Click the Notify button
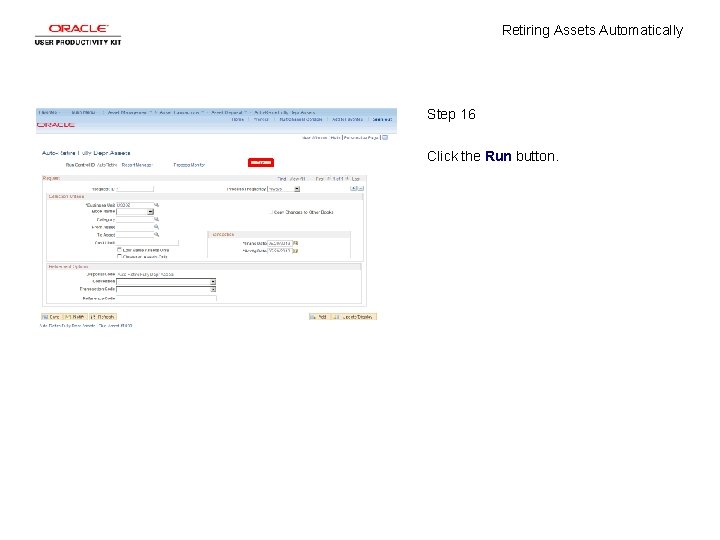The height and width of the screenshot is (540, 720). pos(75,317)
